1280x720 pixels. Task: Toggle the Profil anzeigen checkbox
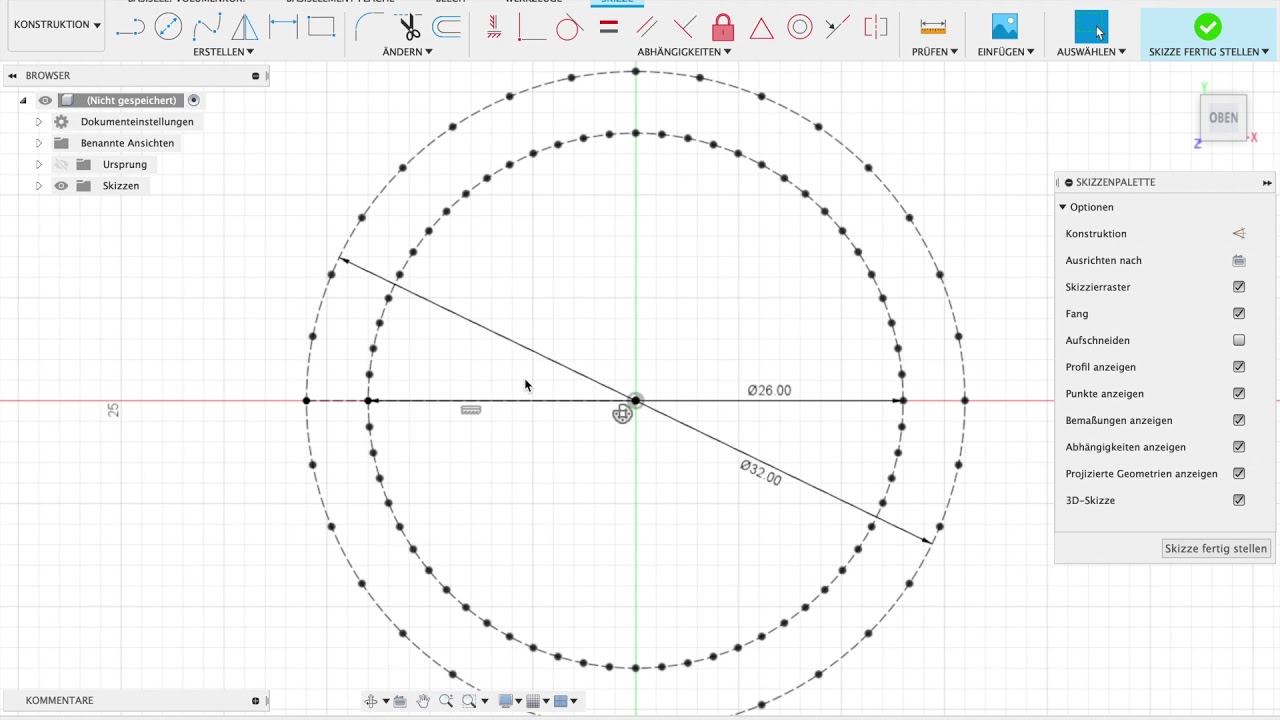coord(1239,367)
